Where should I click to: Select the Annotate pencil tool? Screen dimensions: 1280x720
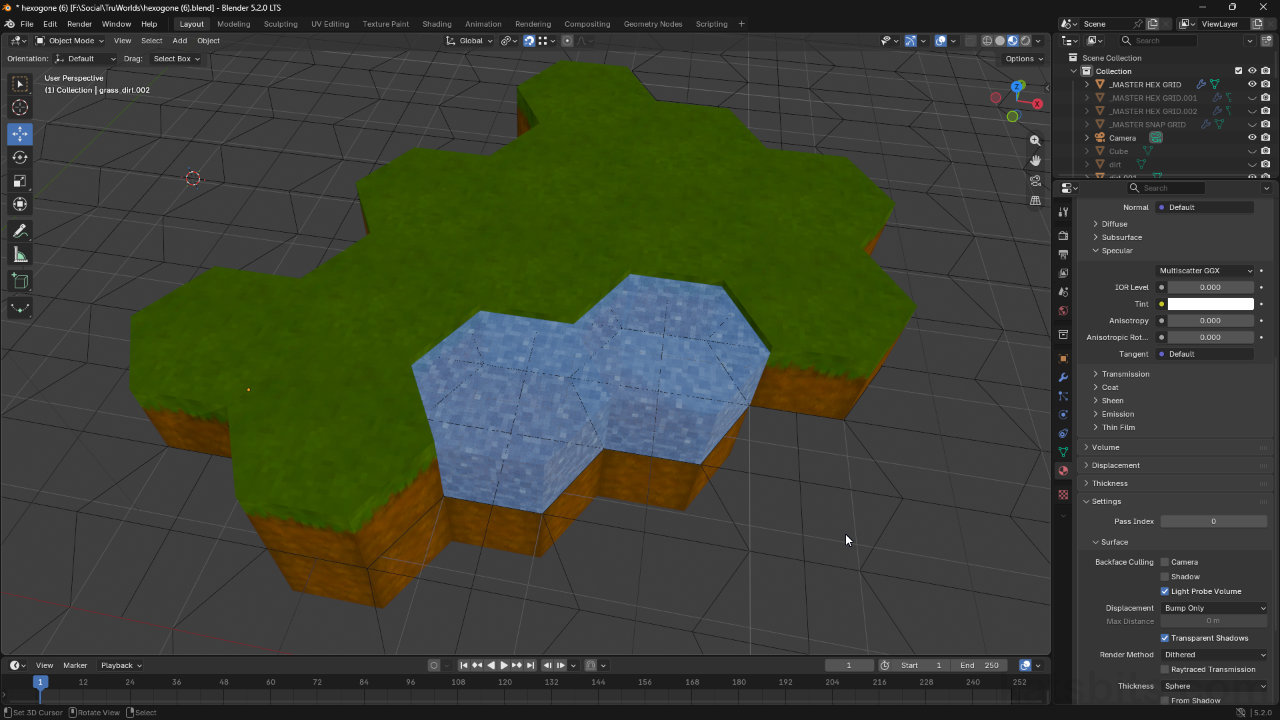click(x=20, y=231)
